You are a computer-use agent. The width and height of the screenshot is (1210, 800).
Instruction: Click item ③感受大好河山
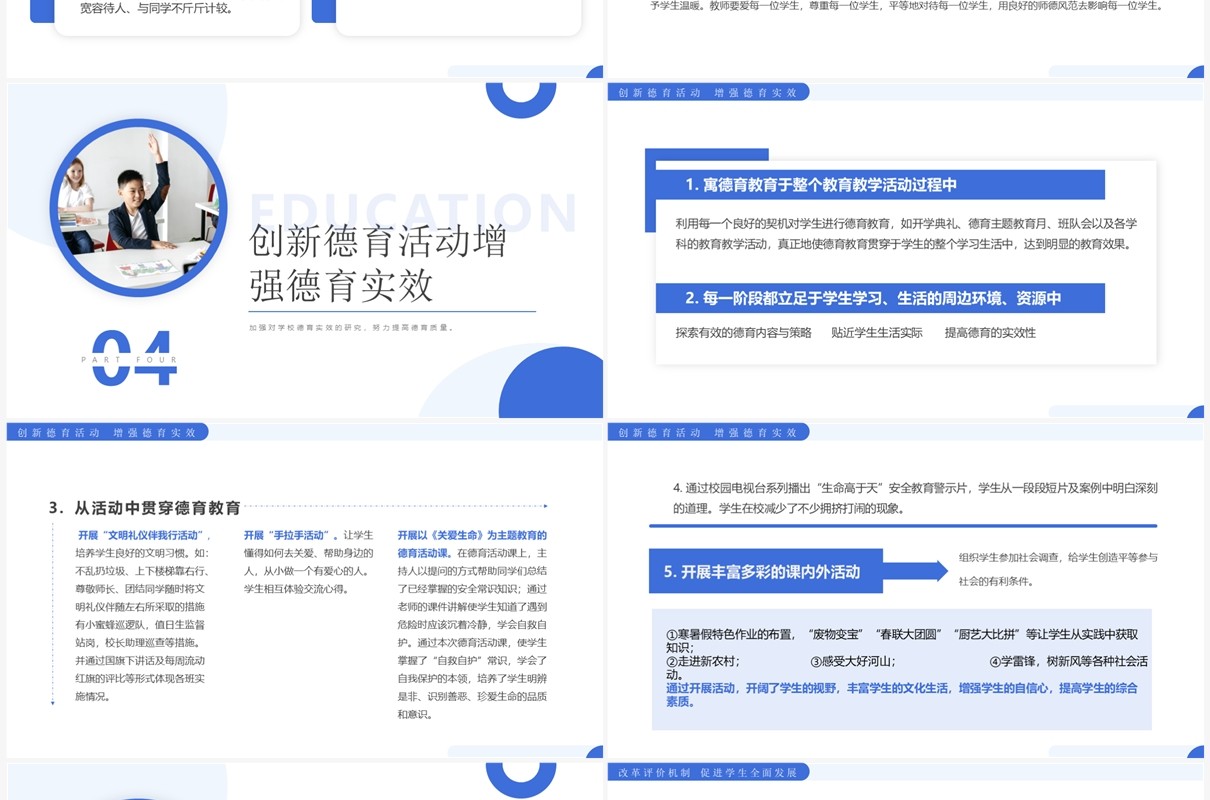point(852,661)
